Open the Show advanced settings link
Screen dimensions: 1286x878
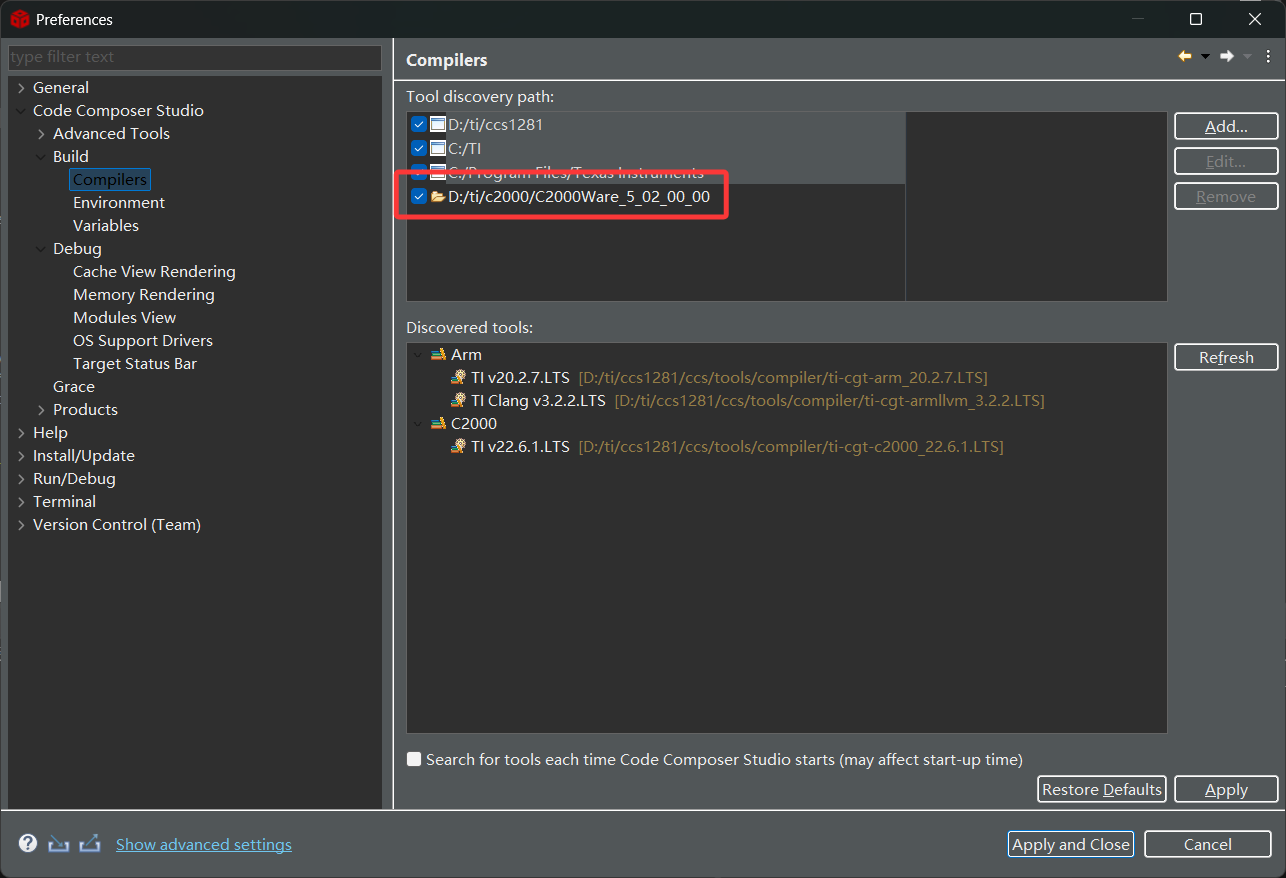coord(204,845)
